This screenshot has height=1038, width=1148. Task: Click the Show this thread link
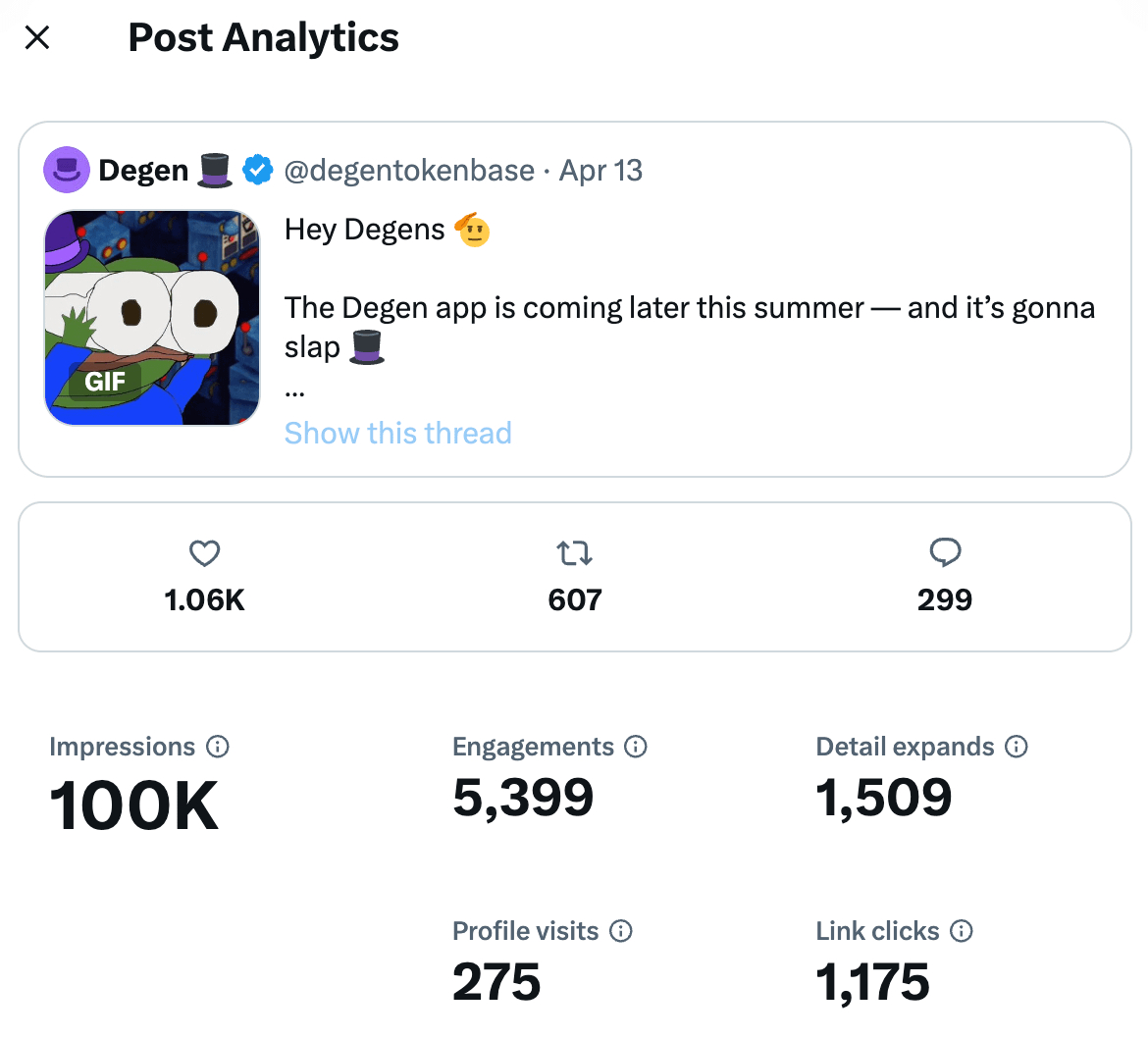[x=397, y=433]
